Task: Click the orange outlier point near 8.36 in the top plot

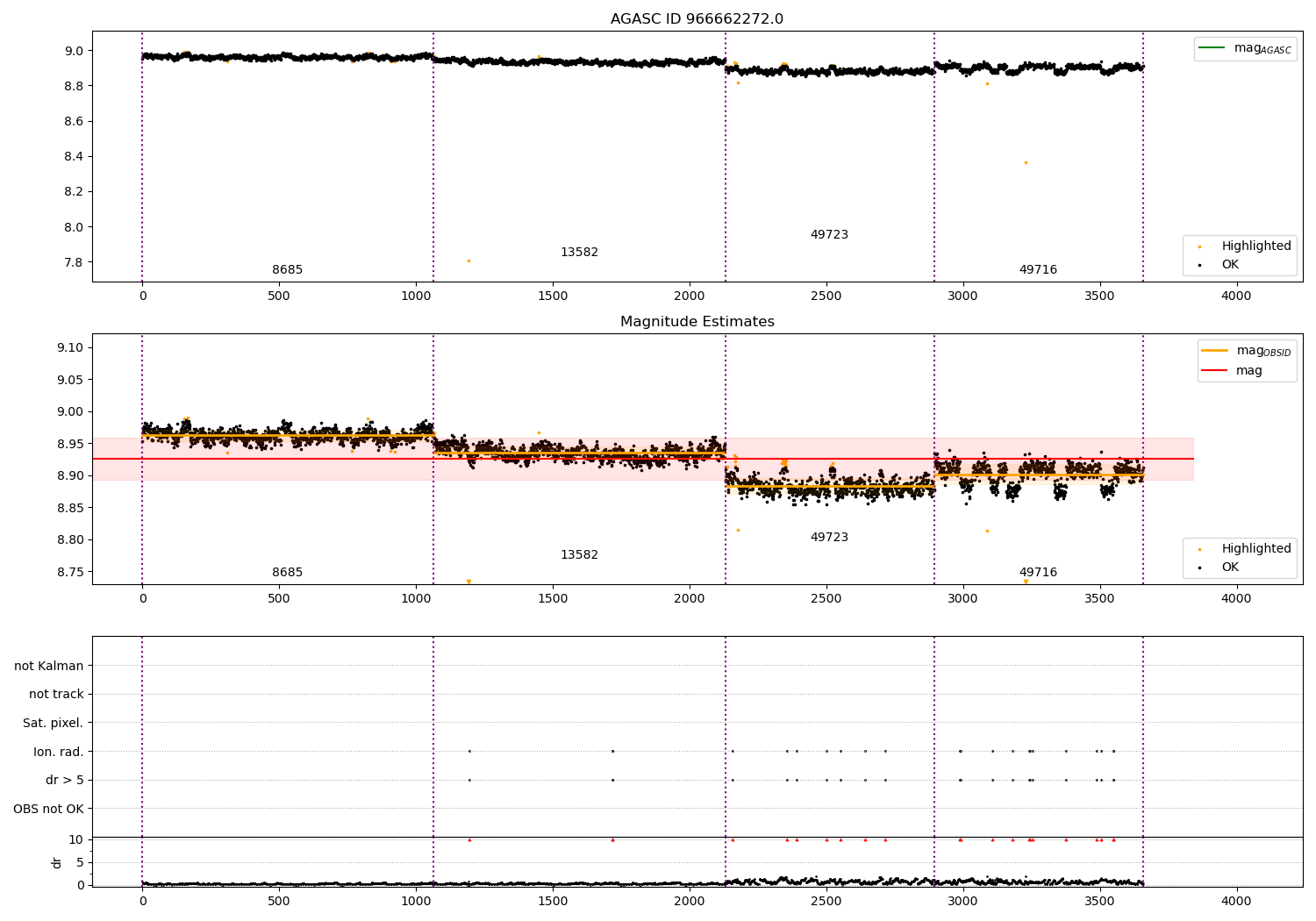Action: coord(1026,162)
